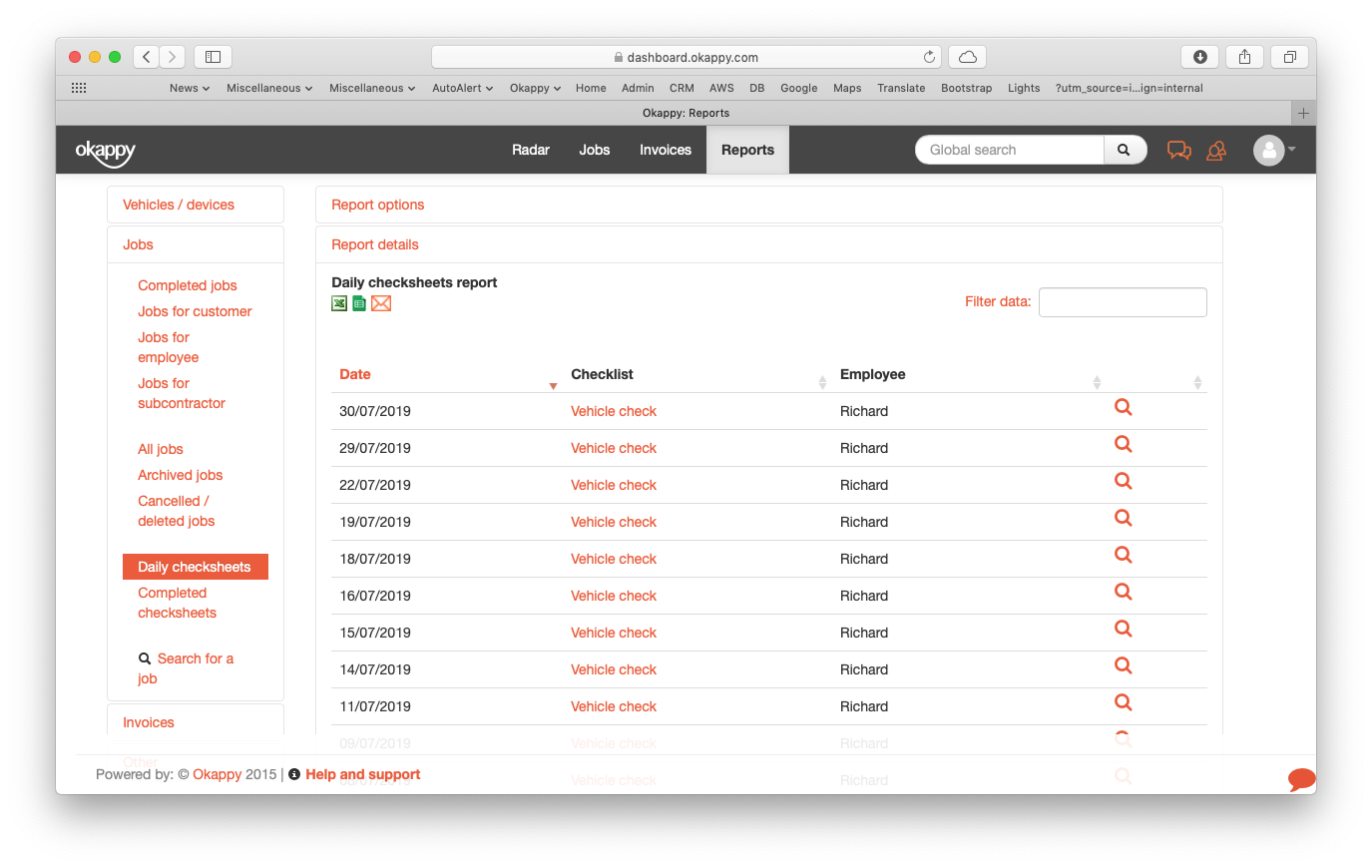Open notifications via the bell icon

click(1216, 150)
